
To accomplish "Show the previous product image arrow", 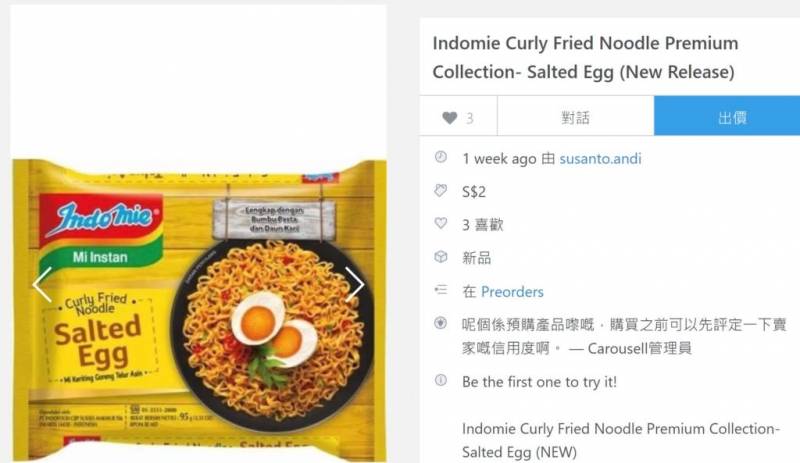I will click(42, 285).
